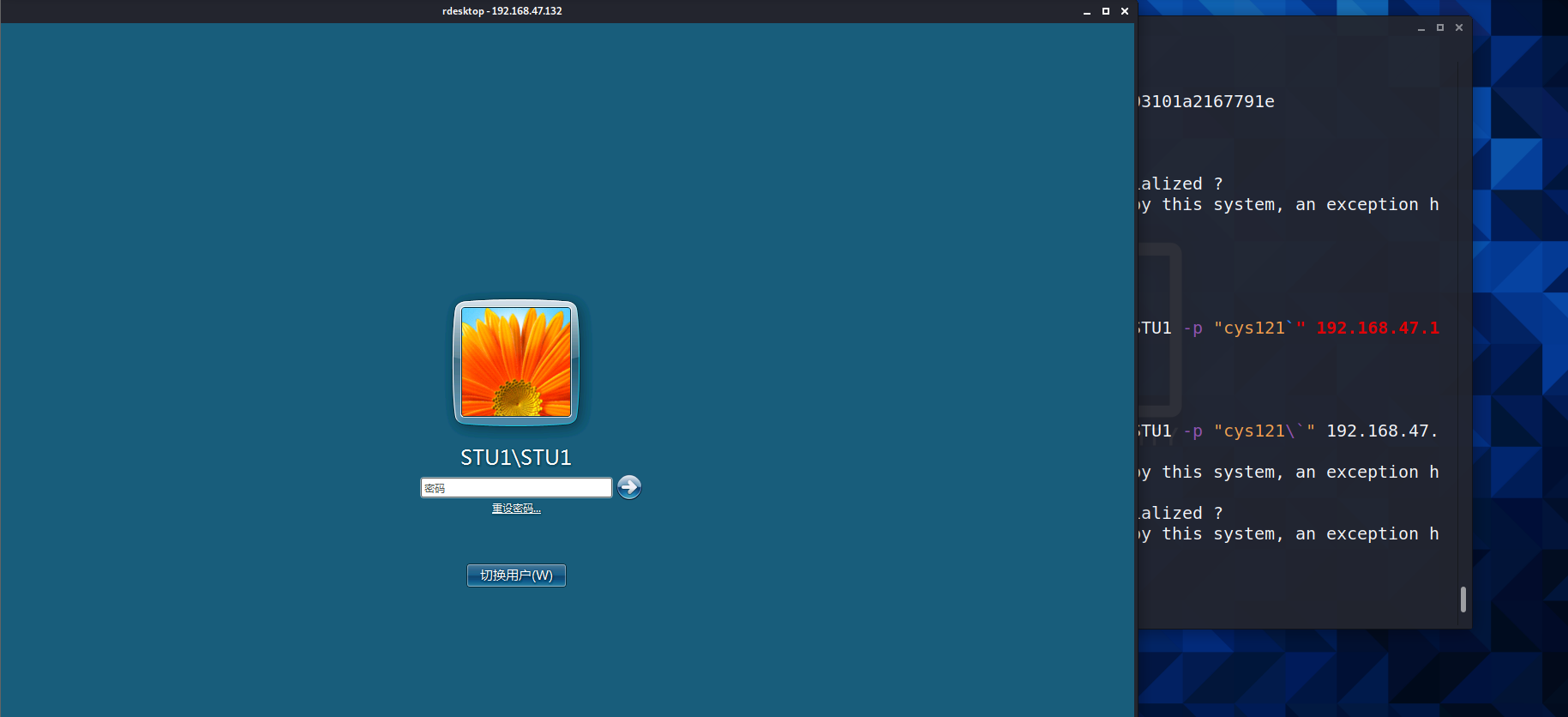The width and height of the screenshot is (1568, 717).
Task: Close the rdesktop window
Action: (x=1125, y=11)
